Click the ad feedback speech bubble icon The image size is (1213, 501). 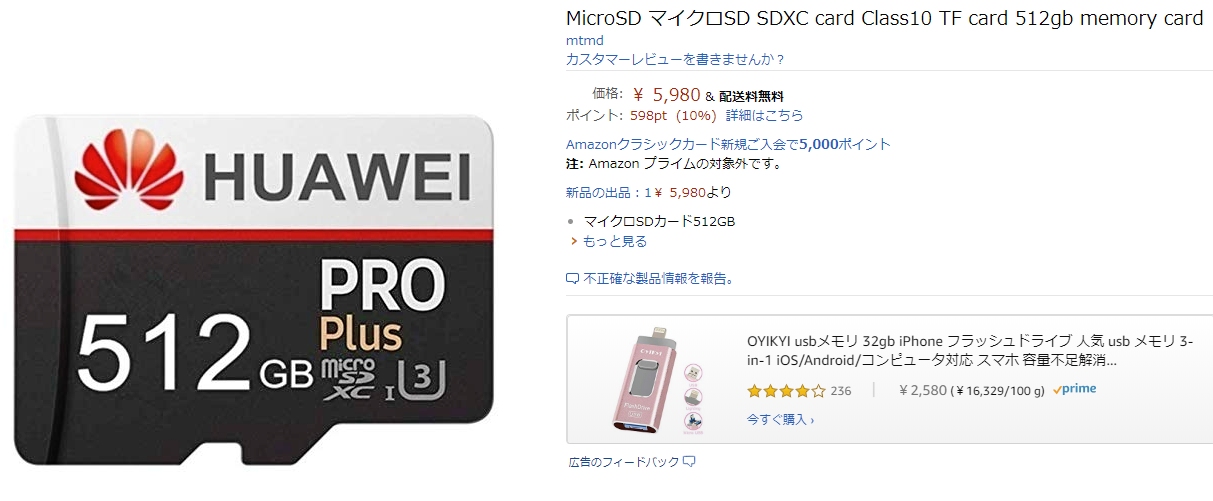click(x=689, y=462)
